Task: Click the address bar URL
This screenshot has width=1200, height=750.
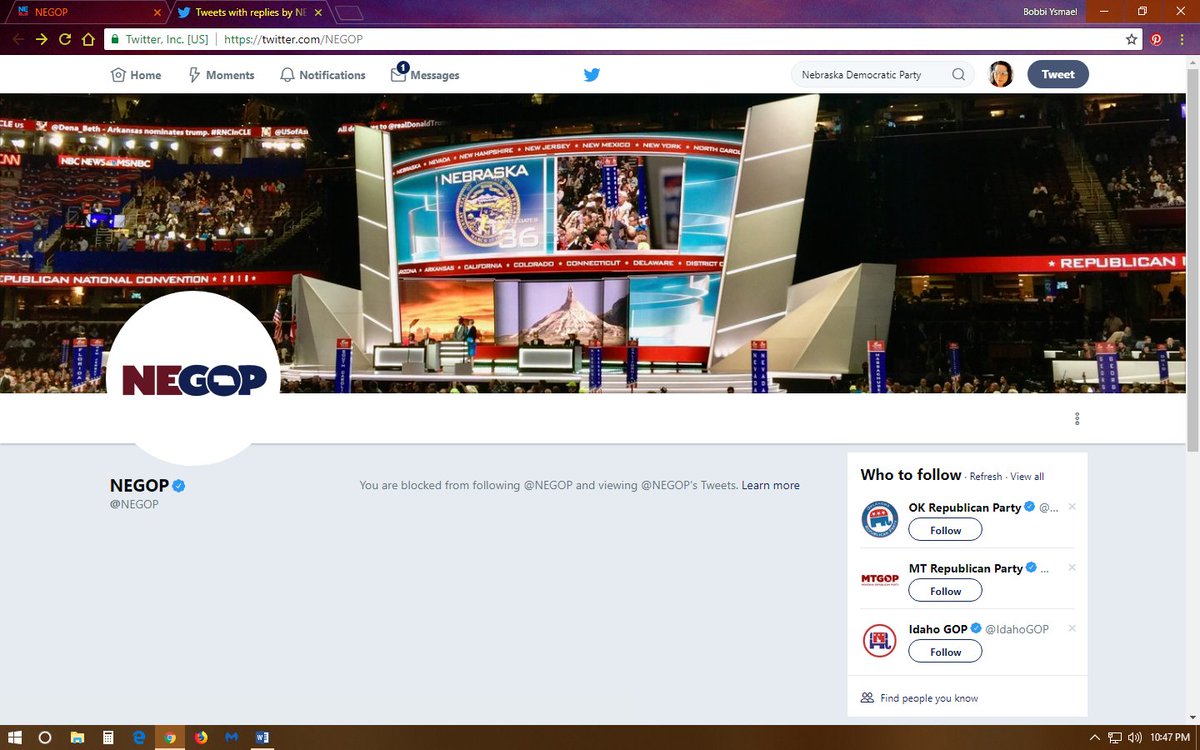Action: [x=293, y=39]
